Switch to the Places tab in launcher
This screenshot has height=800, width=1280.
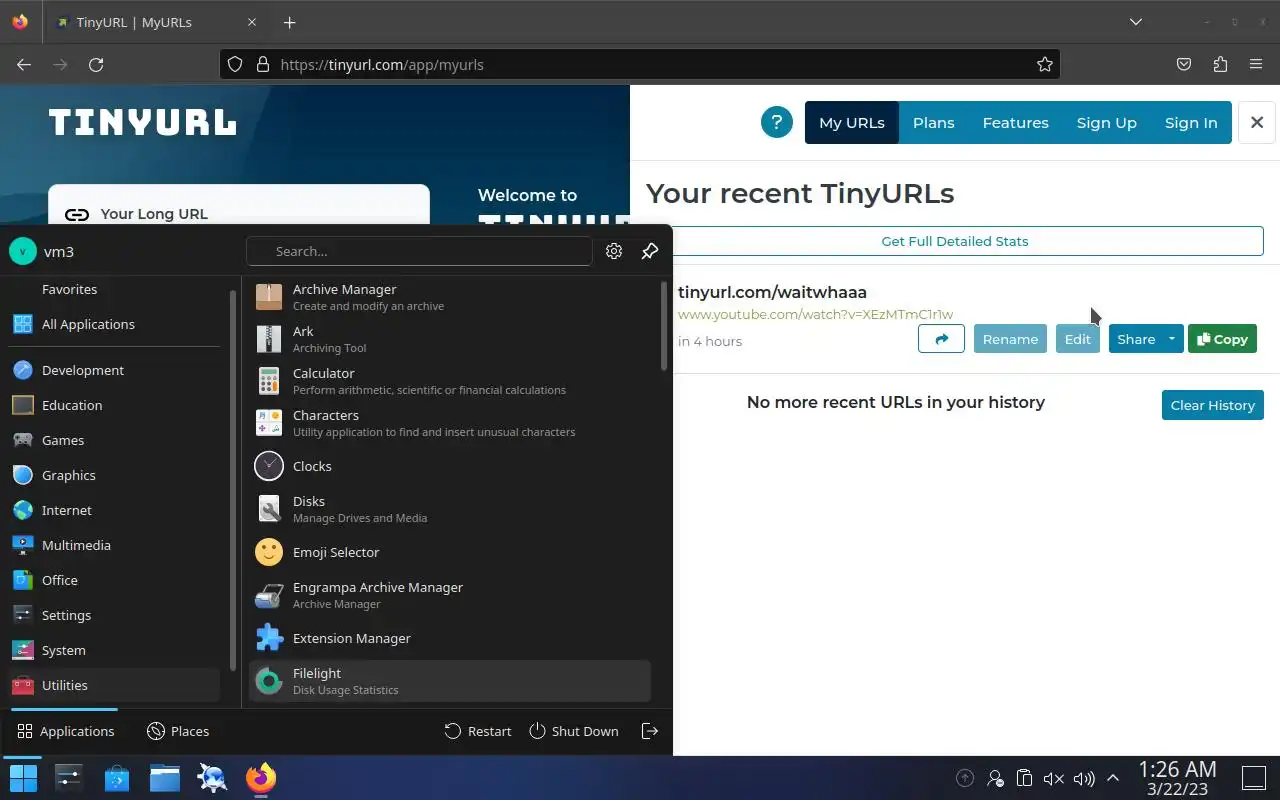coord(178,731)
